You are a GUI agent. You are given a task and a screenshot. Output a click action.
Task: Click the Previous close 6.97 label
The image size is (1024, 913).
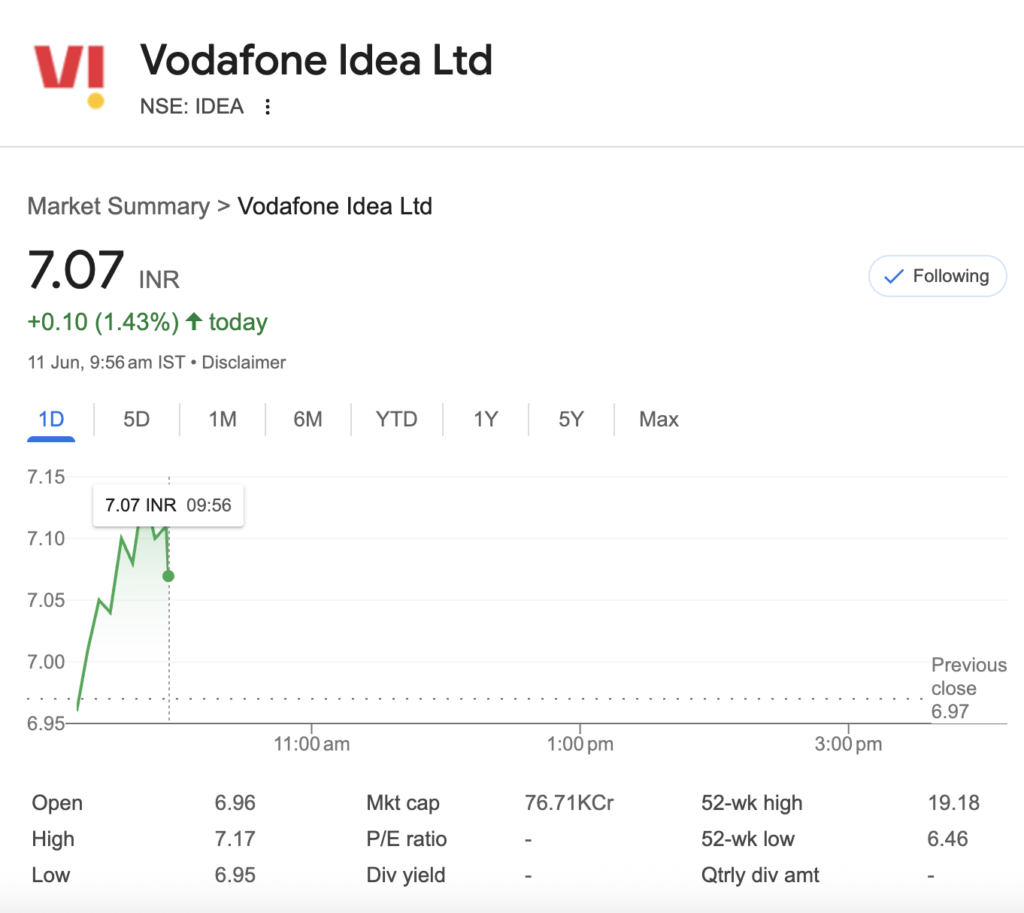[x=968, y=688]
